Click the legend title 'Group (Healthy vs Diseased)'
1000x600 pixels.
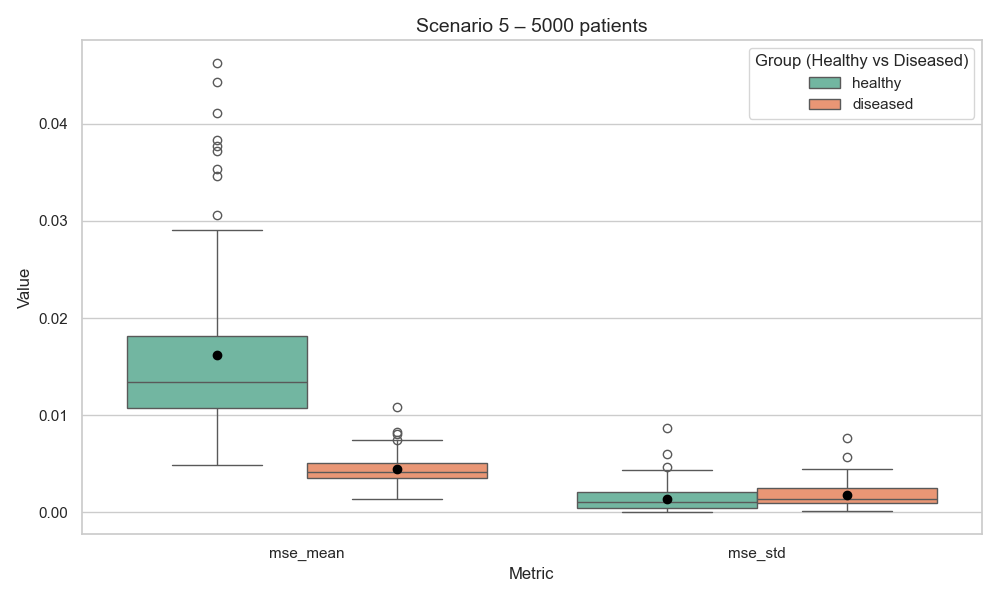(x=861, y=61)
